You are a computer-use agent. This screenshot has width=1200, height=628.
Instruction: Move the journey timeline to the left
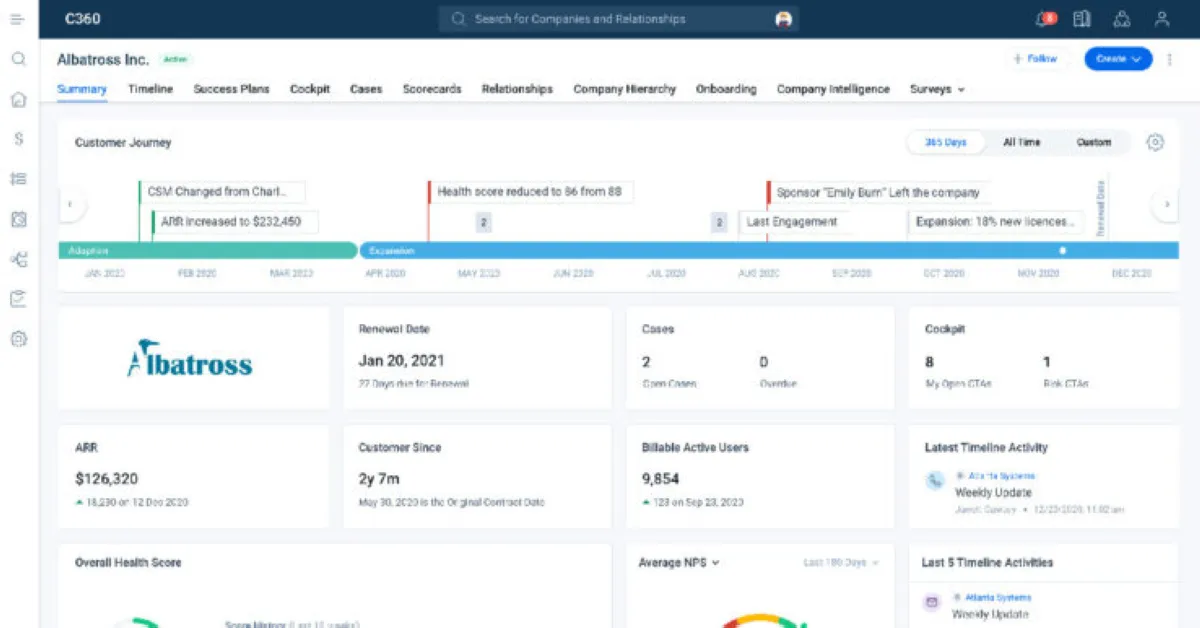point(70,205)
